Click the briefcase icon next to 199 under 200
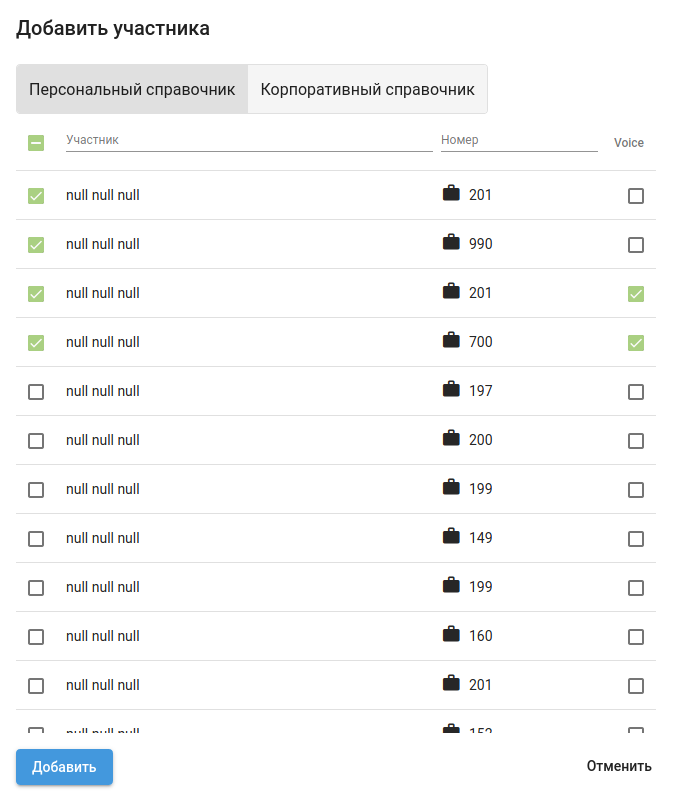Image resolution: width=681 pixels, height=793 pixels. click(451, 488)
